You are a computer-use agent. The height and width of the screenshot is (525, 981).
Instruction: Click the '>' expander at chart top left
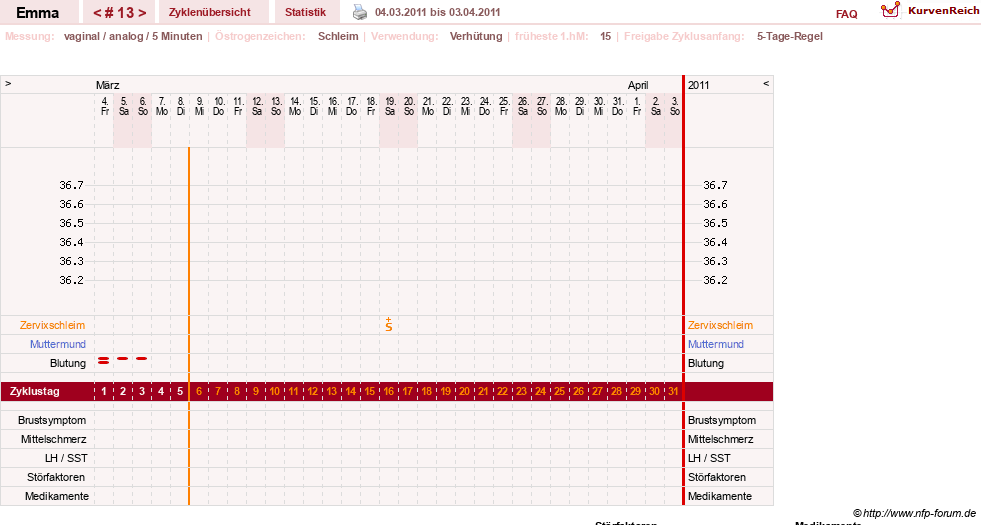[8, 83]
